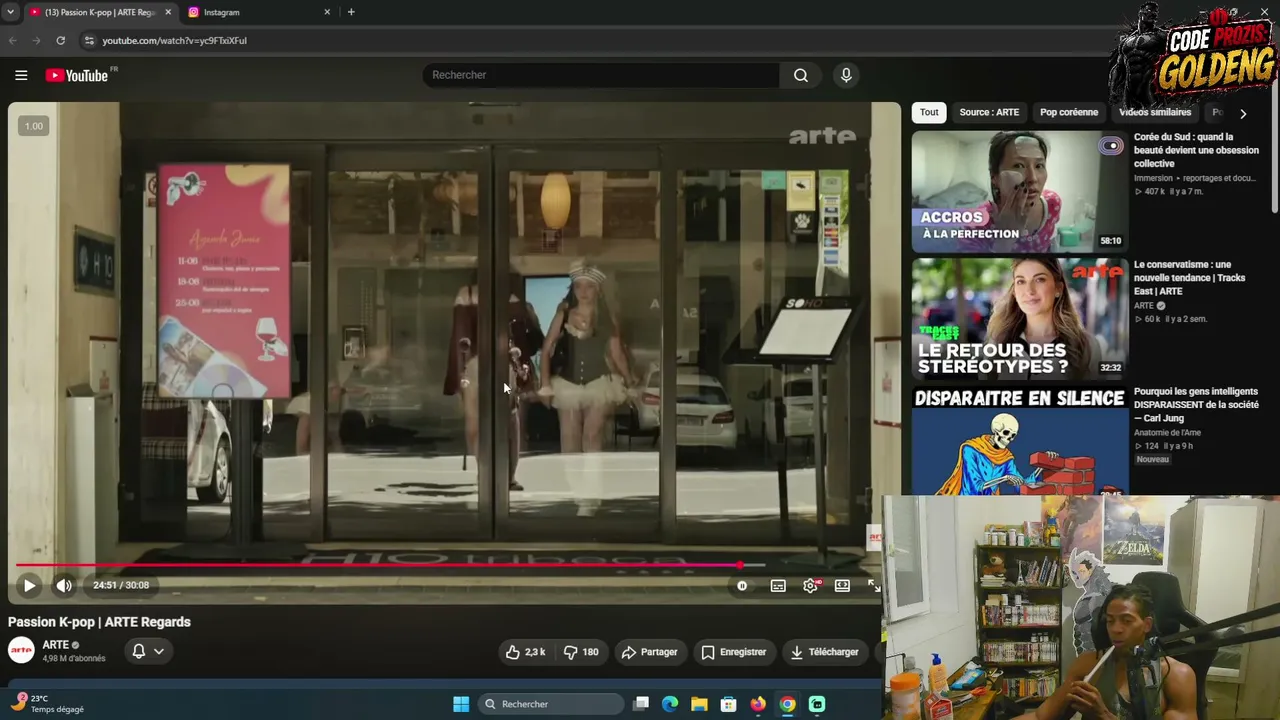1280x720 pixels.
Task: Open the ARTE channel avatar
Action: click(x=21, y=650)
